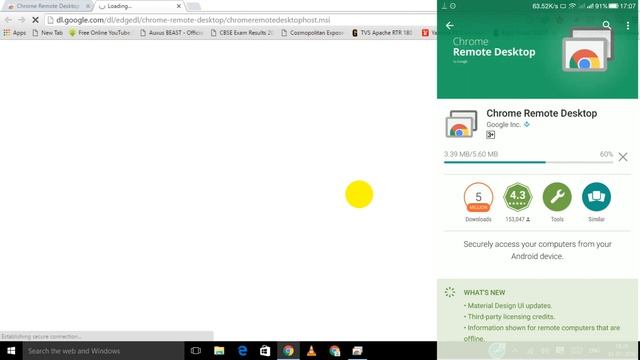Click the download progress bar
The width and height of the screenshot is (640, 360).
click(529, 162)
